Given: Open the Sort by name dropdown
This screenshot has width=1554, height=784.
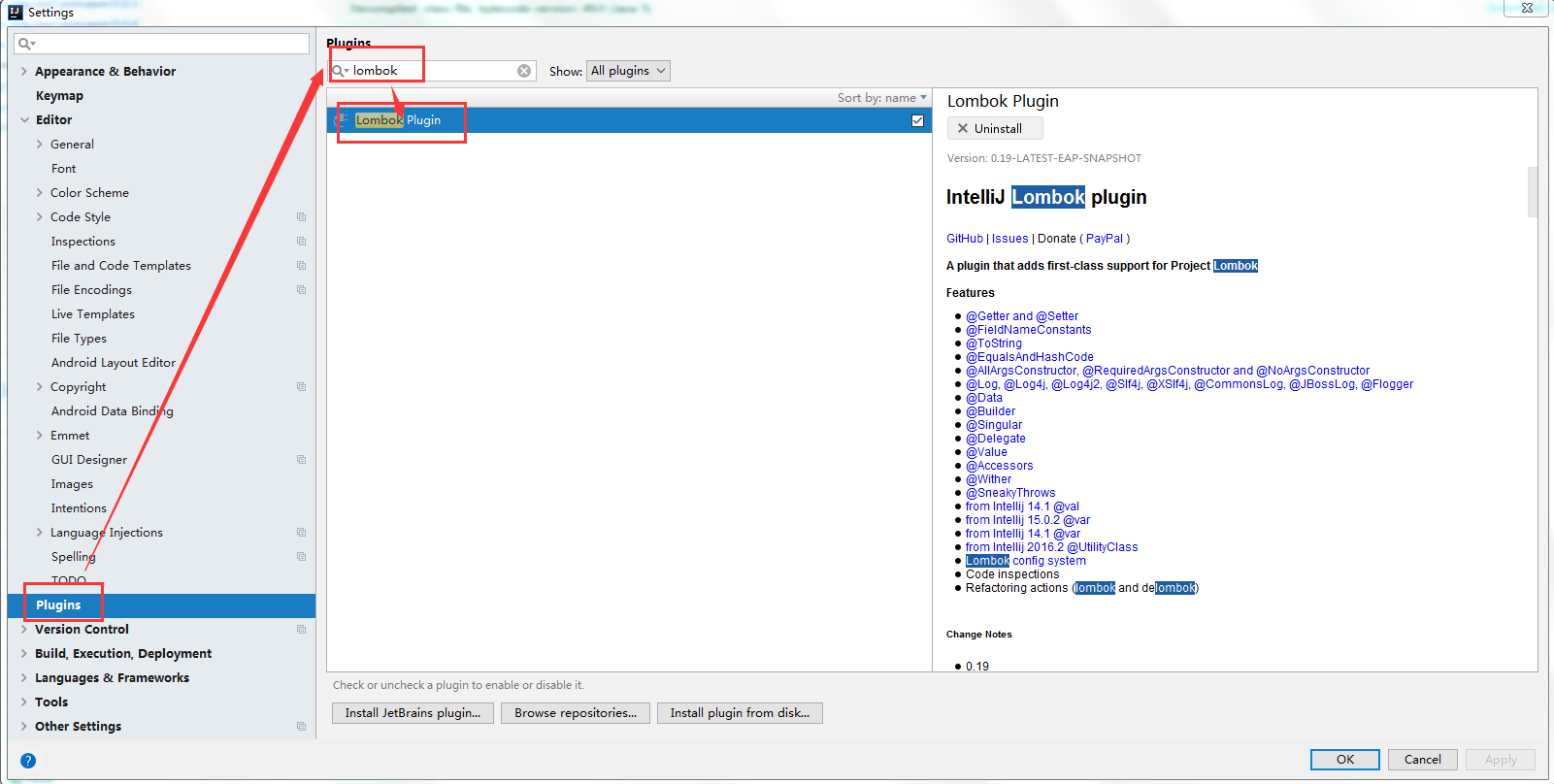Looking at the screenshot, I should point(881,98).
